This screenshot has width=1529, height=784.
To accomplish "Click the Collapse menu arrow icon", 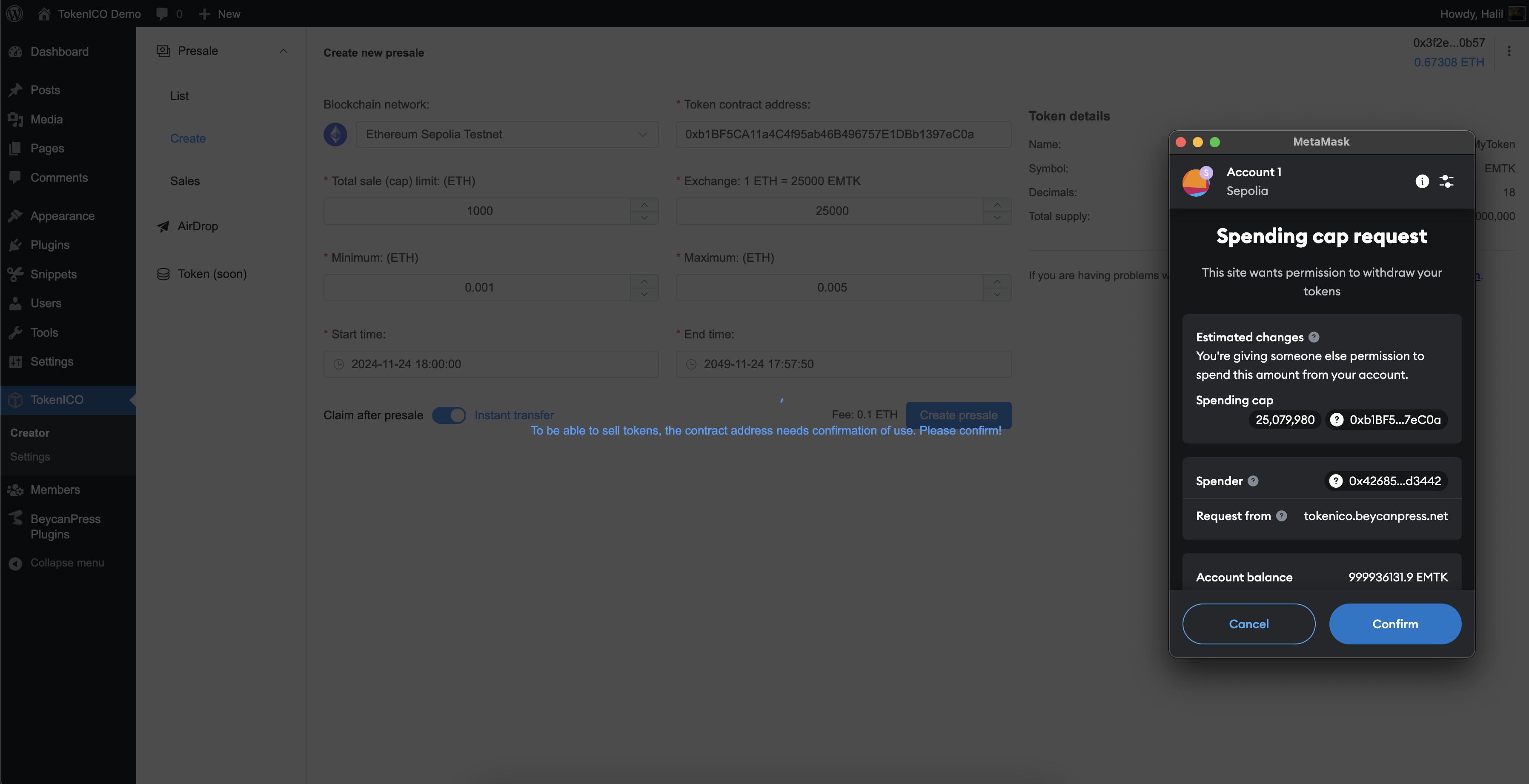I will [x=15, y=563].
